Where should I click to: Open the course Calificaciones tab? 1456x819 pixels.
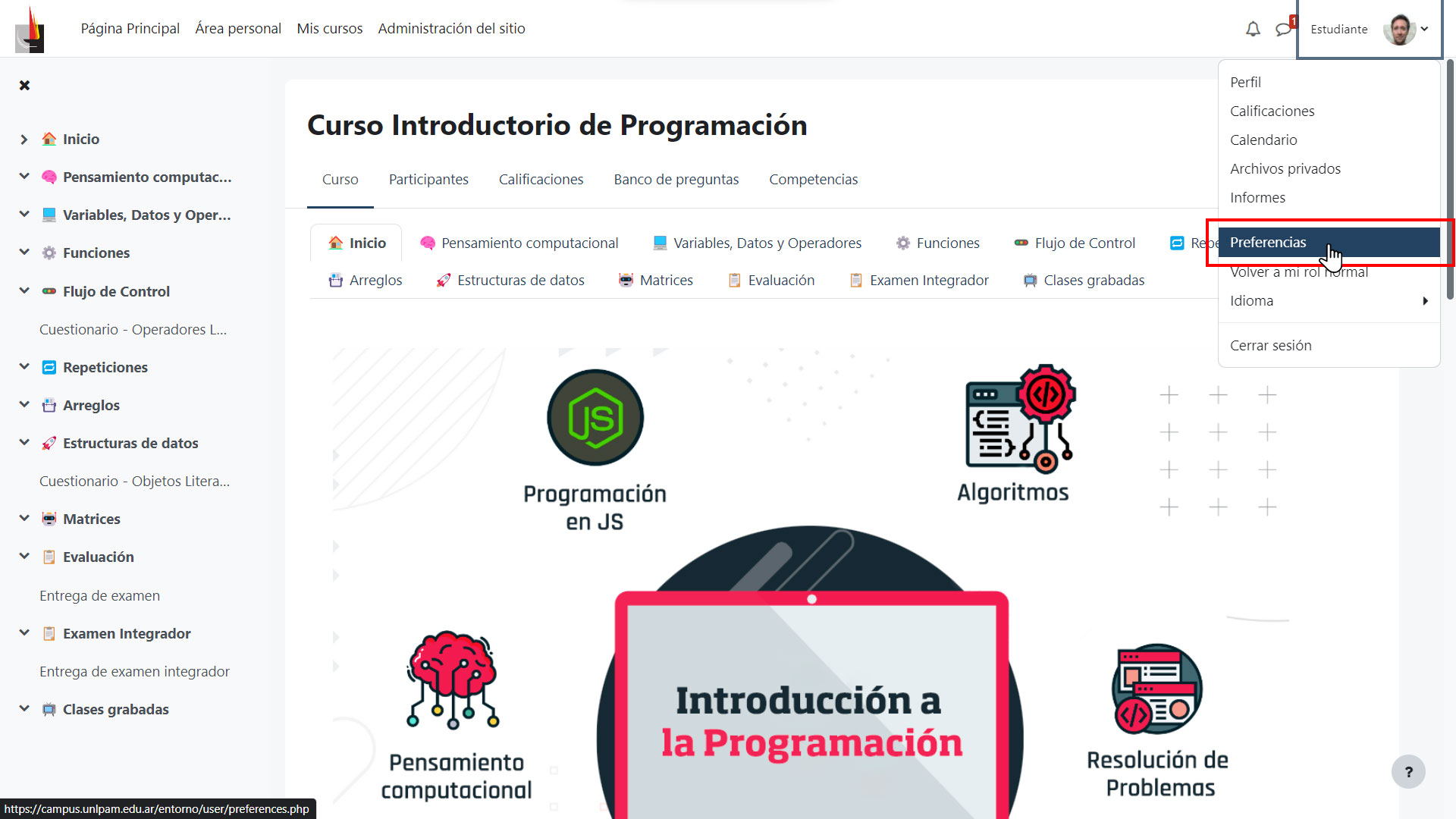(x=541, y=179)
